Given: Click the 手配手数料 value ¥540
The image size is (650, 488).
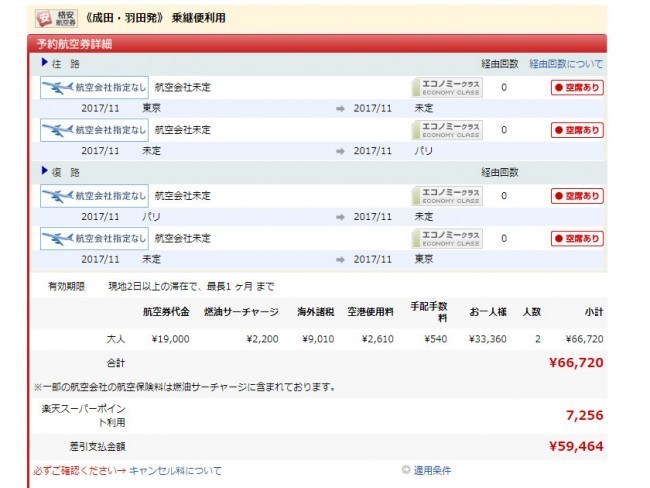Looking at the screenshot, I should tap(436, 339).
